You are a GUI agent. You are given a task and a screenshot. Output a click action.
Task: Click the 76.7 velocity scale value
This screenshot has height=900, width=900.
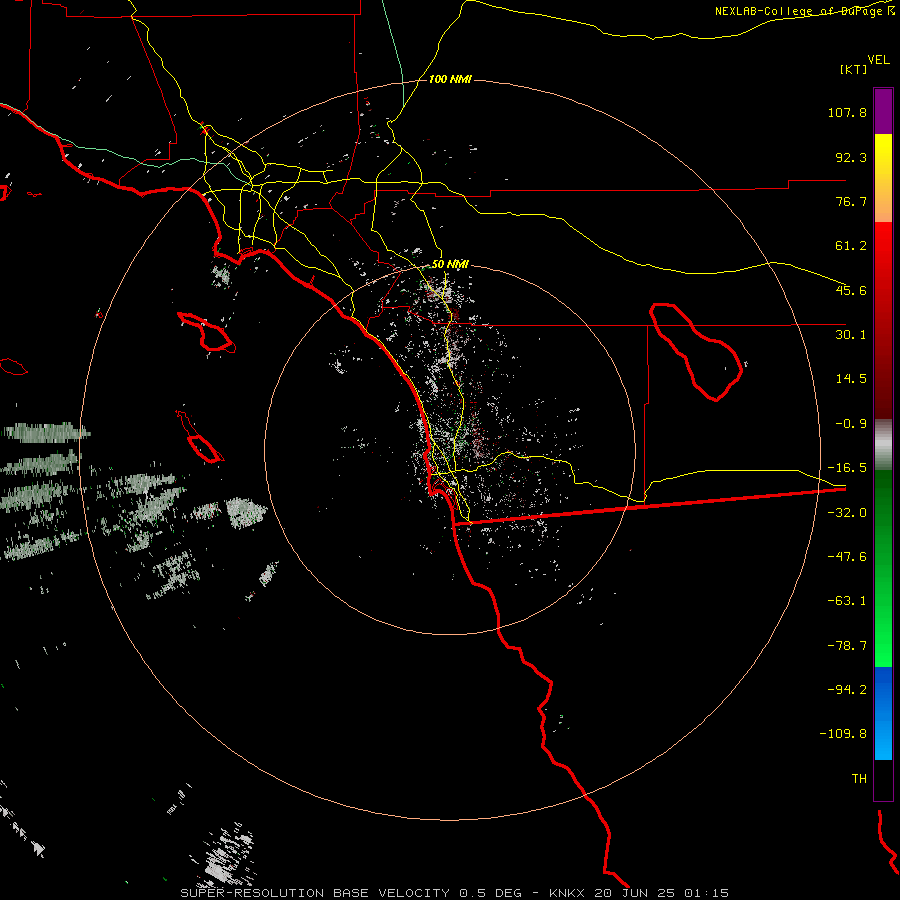coord(851,201)
